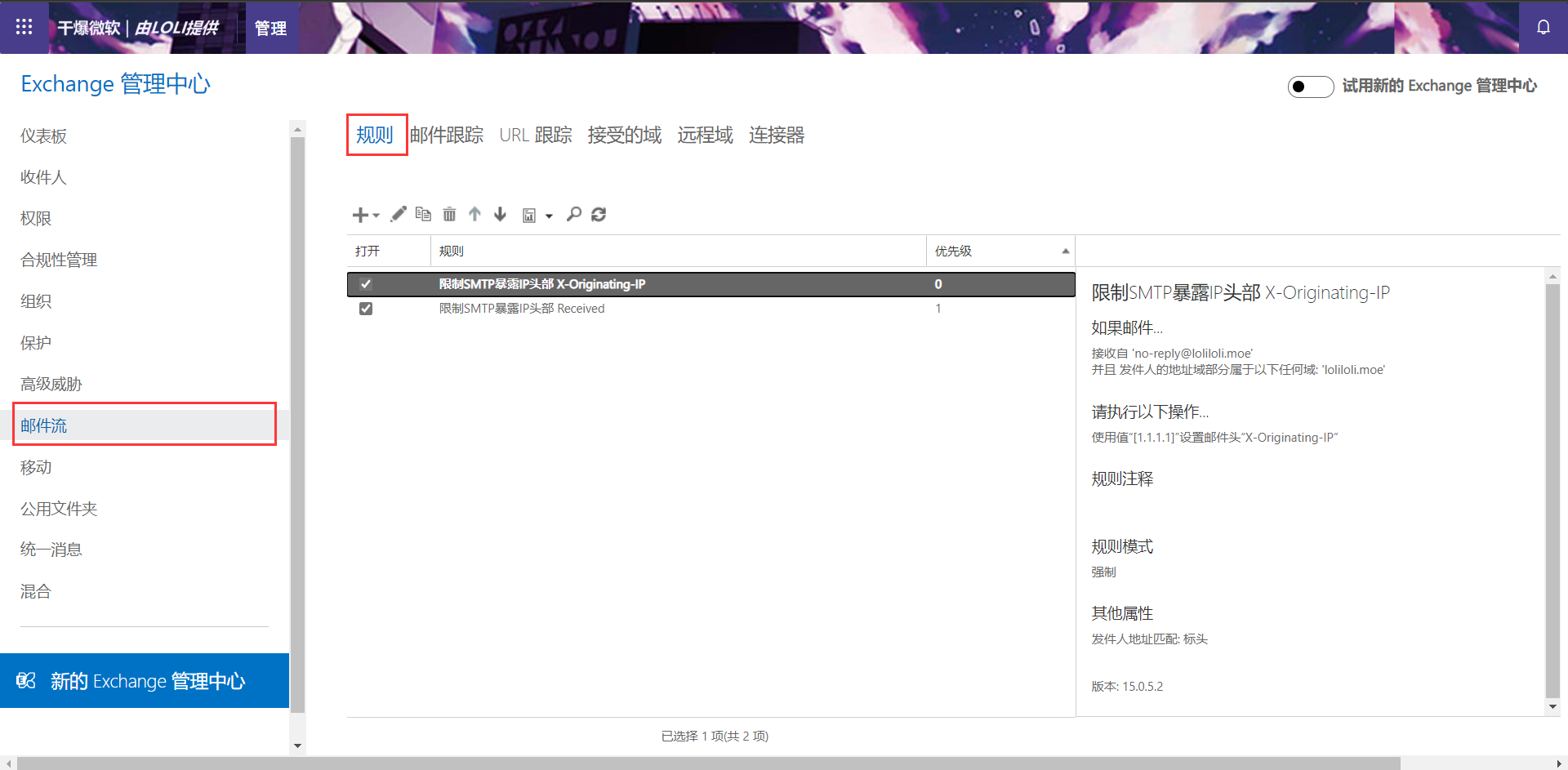
Task: Move rule down with the down arrow
Action: tap(500, 214)
